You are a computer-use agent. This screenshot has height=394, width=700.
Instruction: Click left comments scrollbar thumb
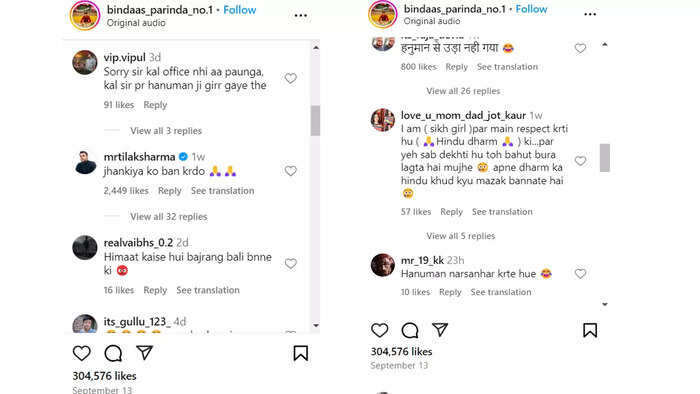coord(316,120)
